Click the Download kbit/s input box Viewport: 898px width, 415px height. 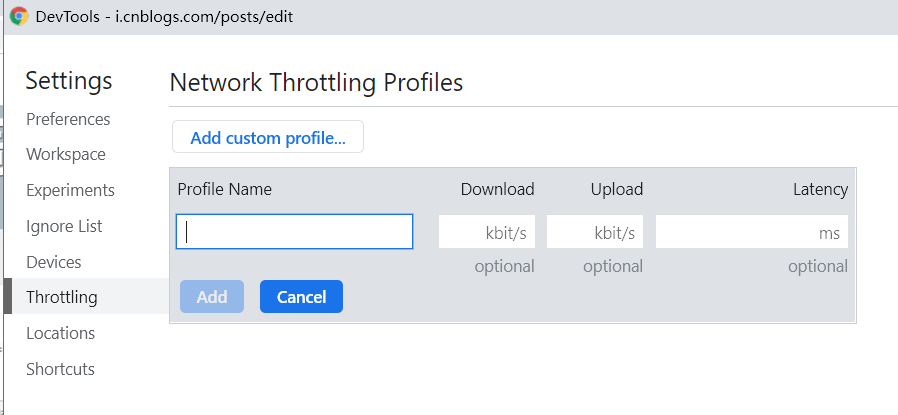[x=487, y=232]
